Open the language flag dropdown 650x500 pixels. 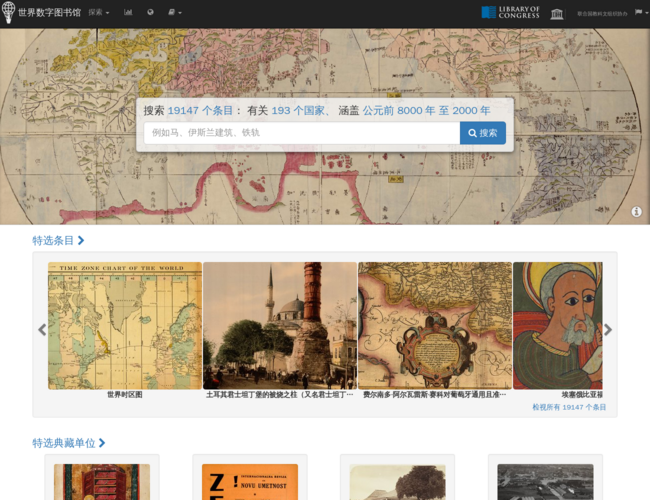point(638,13)
